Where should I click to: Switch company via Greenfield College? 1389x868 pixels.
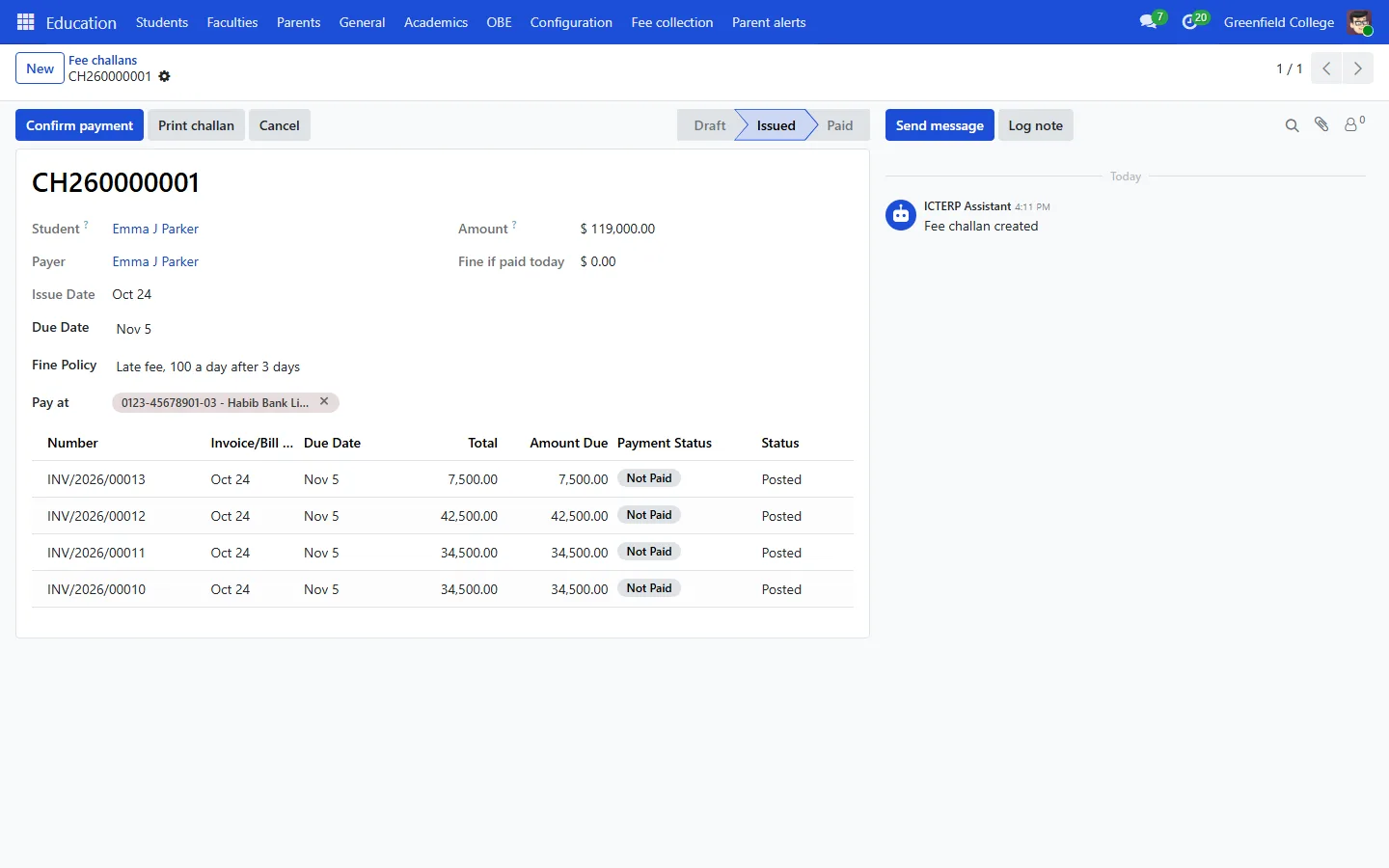1279,22
